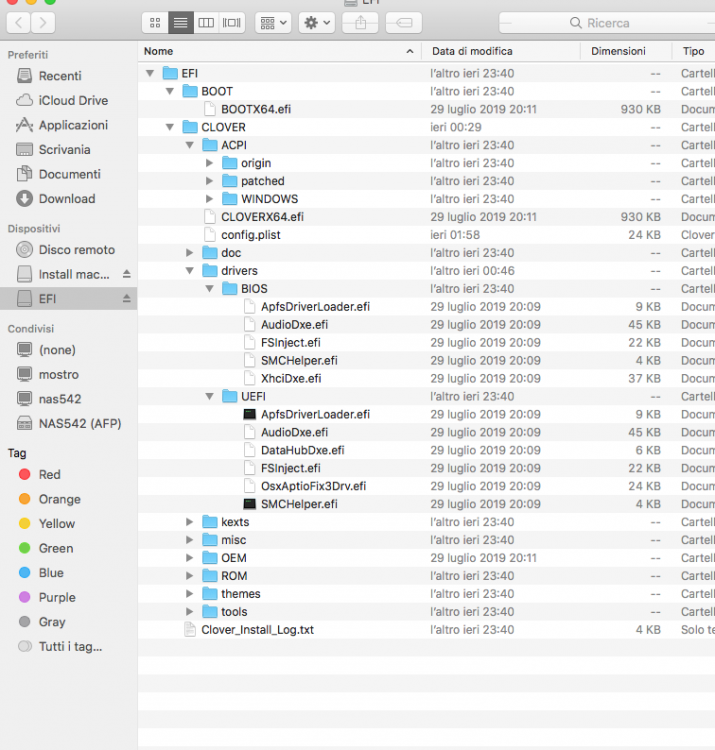Viewport: 715px width, 750px height.
Task: Click the edit tags toolbar button
Action: (x=404, y=22)
